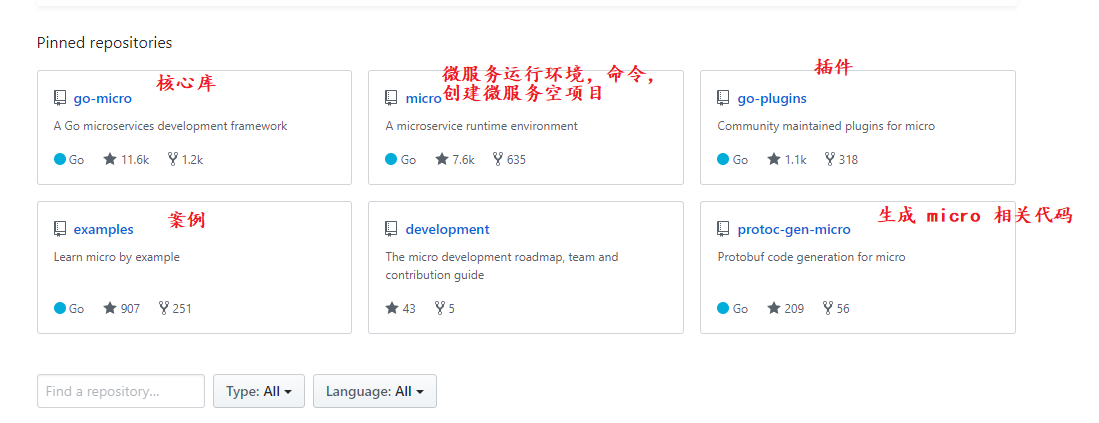Image resolution: width=1099 pixels, height=423 pixels.
Task: Click the 907 star count
Action: 130,309
